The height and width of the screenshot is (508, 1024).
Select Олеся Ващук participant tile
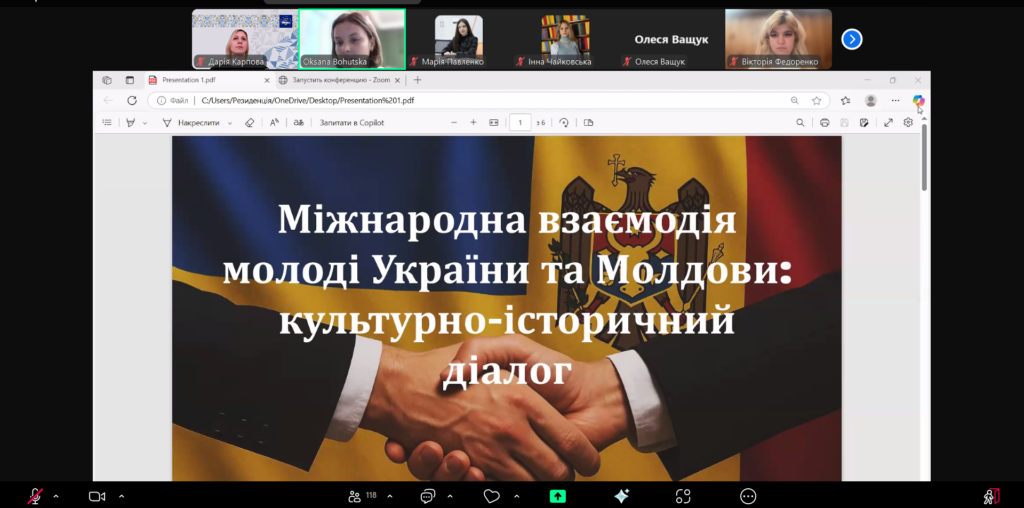click(671, 39)
